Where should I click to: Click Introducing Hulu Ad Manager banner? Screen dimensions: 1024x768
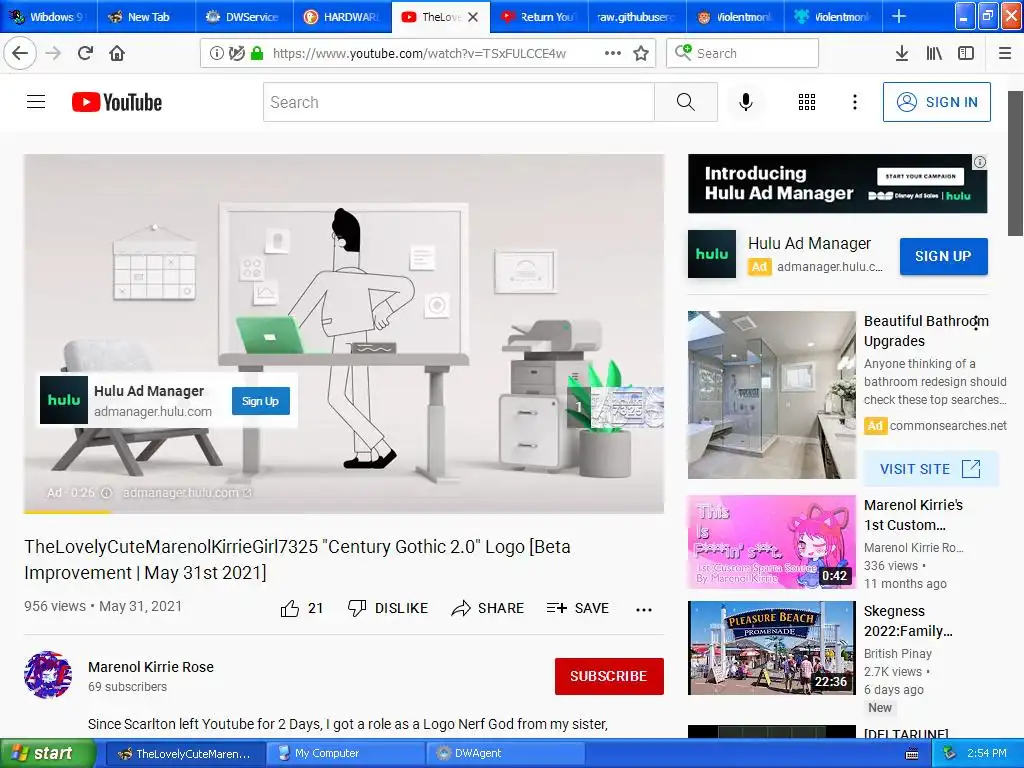pos(837,184)
